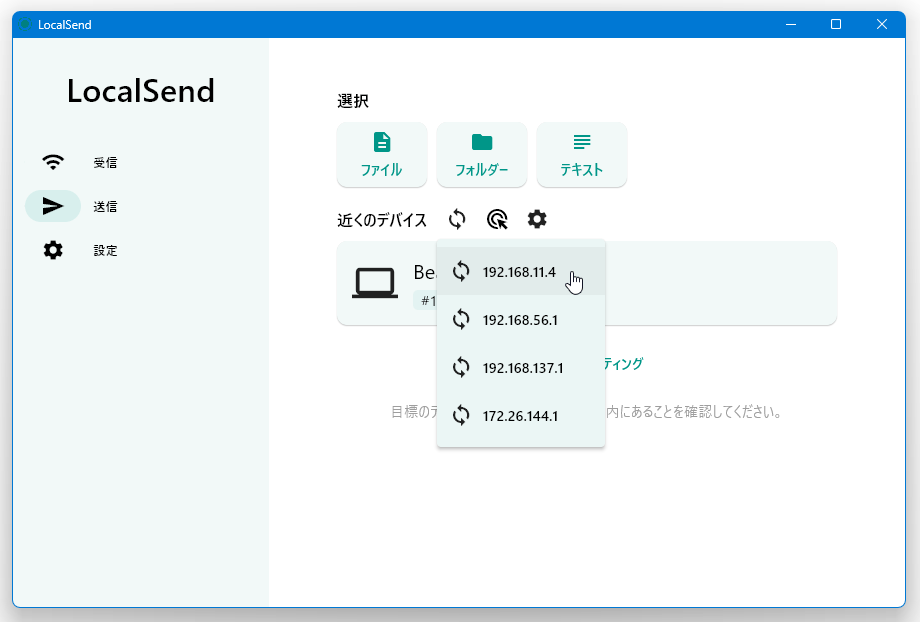The height and width of the screenshot is (622, 920).
Task: Close the LocalSend window
Action: click(882, 24)
